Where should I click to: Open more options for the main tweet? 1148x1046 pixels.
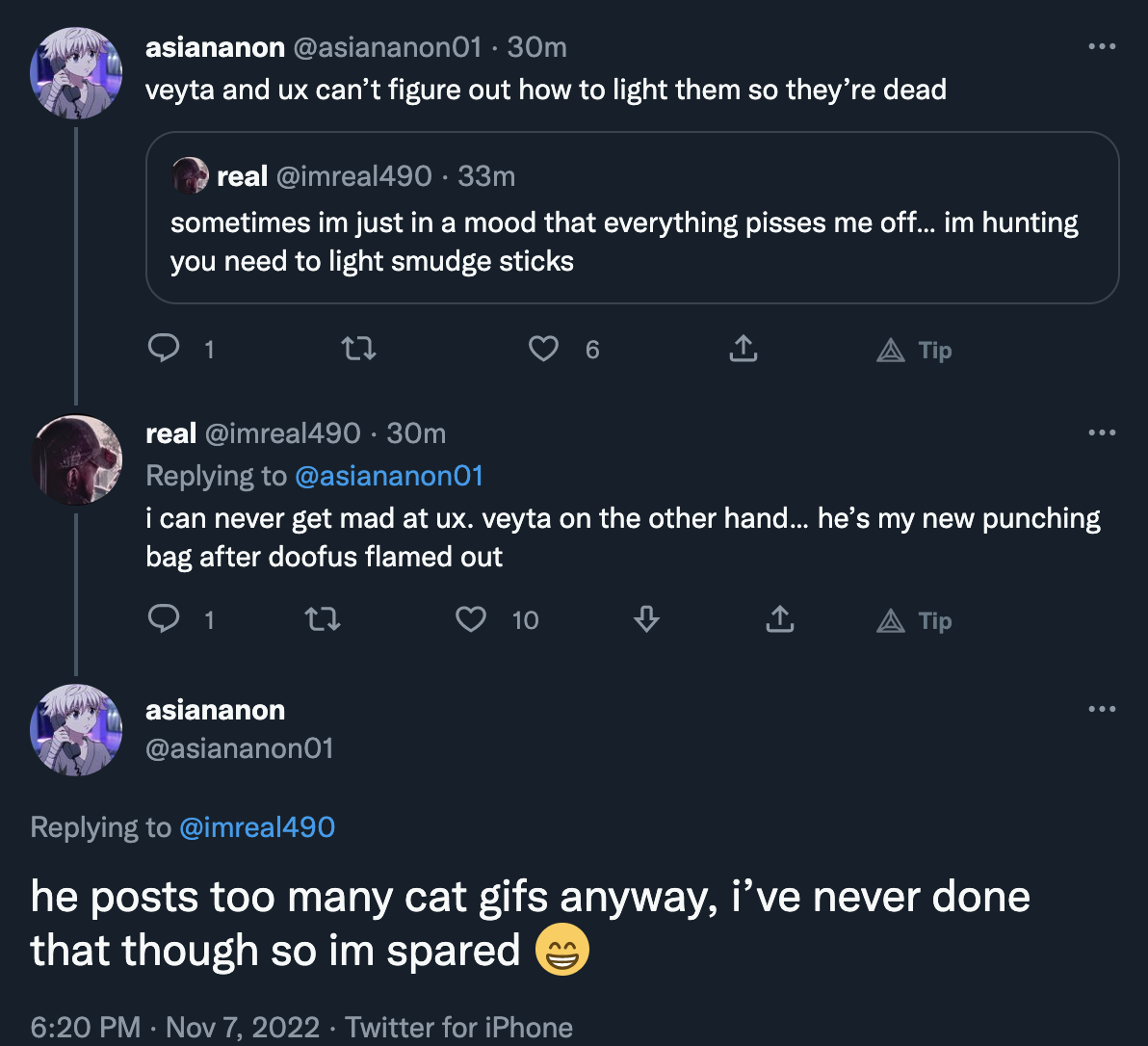click(1102, 709)
